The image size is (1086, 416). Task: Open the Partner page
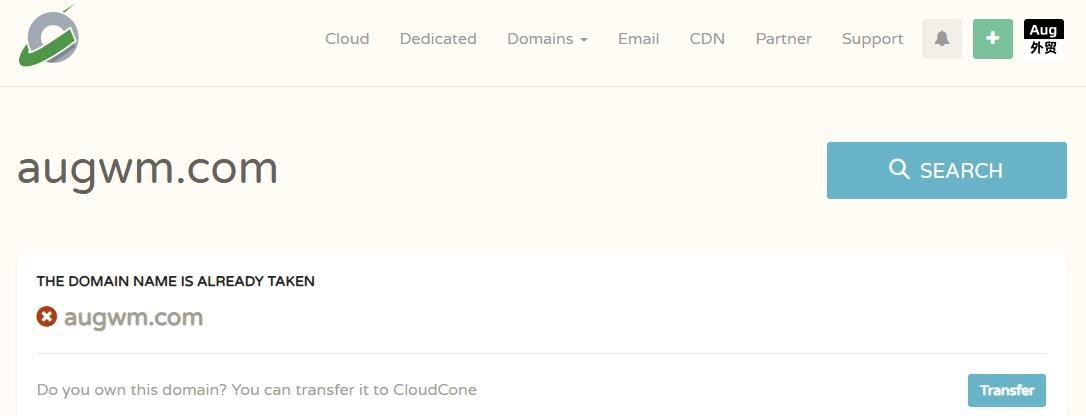click(x=783, y=39)
